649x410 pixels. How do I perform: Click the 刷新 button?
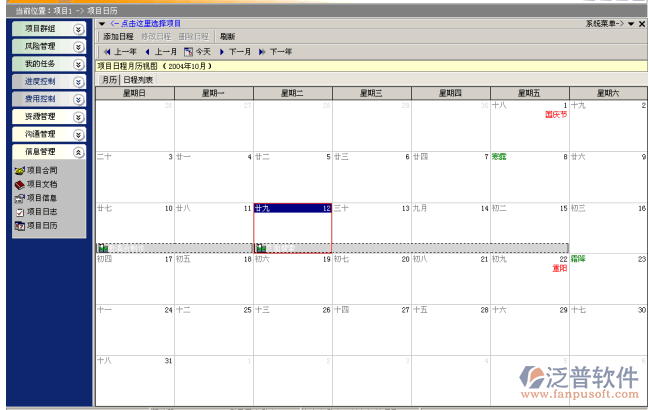point(227,36)
